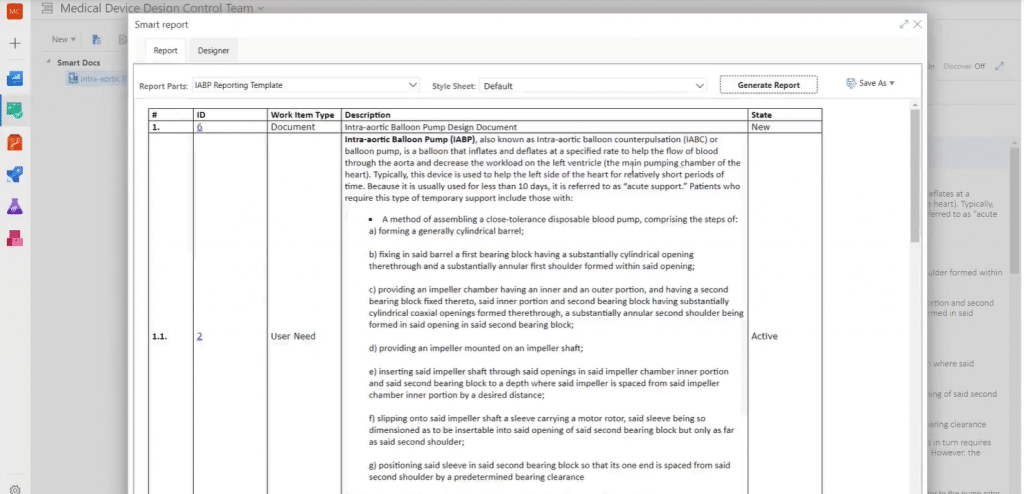This screenshot has width=1024, height=494.
Task: Click the bold 'Intra-aortic Balloon Pump (IABP)' text
Action: point(410,139)
